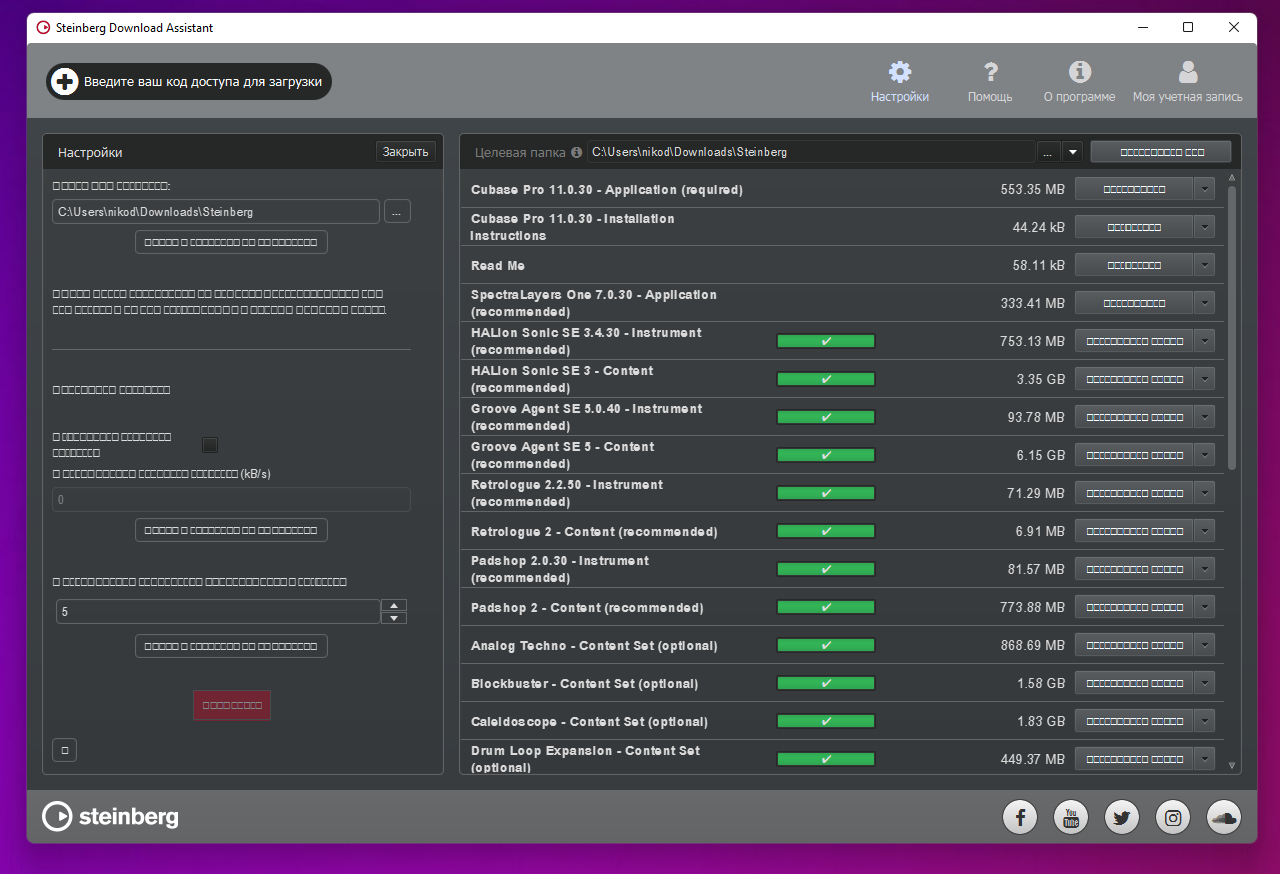Click the plus icon for access code entry
Screen dimensions: 1280x874
64,82
